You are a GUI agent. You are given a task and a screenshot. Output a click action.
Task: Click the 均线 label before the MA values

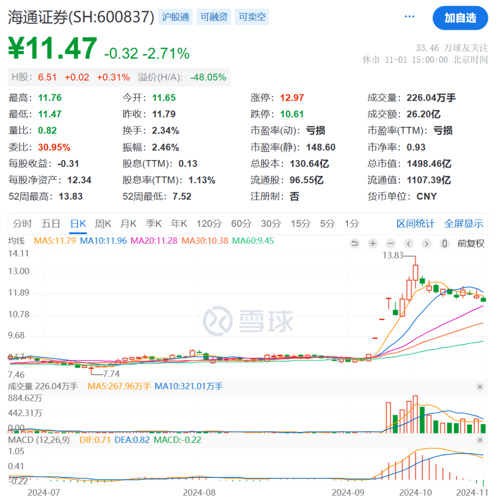pos(16,241)
